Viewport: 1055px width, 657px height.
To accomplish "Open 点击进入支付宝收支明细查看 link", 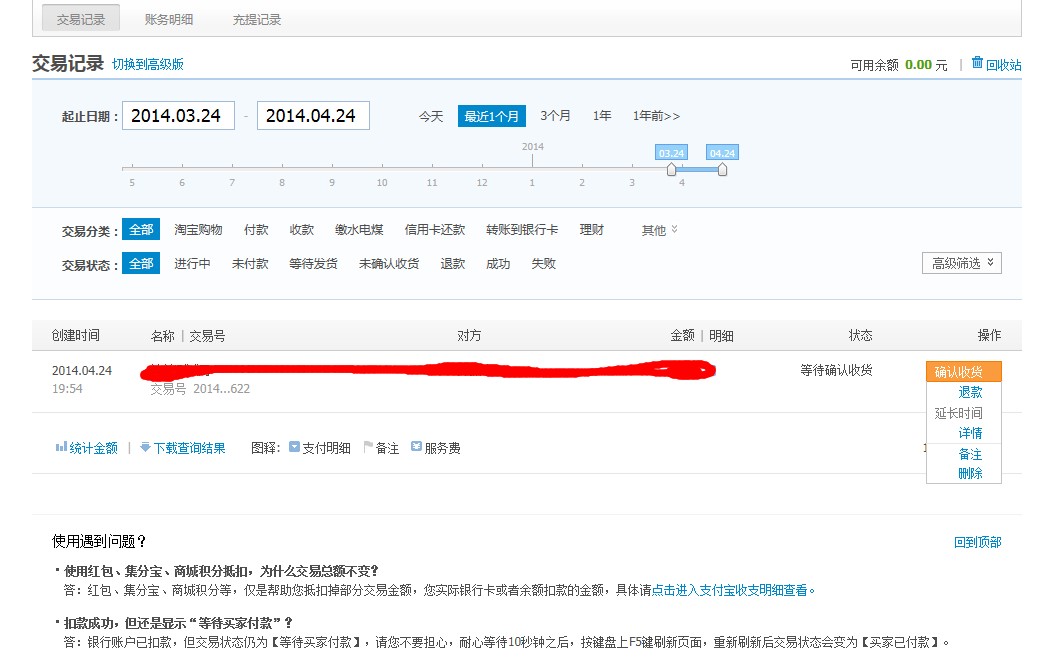I will tap(729, 590).
